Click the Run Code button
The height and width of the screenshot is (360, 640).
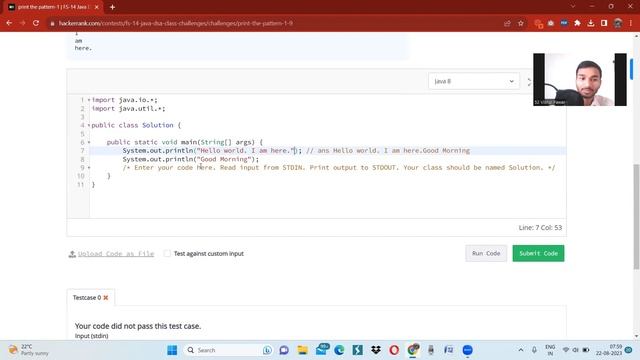click(486, 253)
